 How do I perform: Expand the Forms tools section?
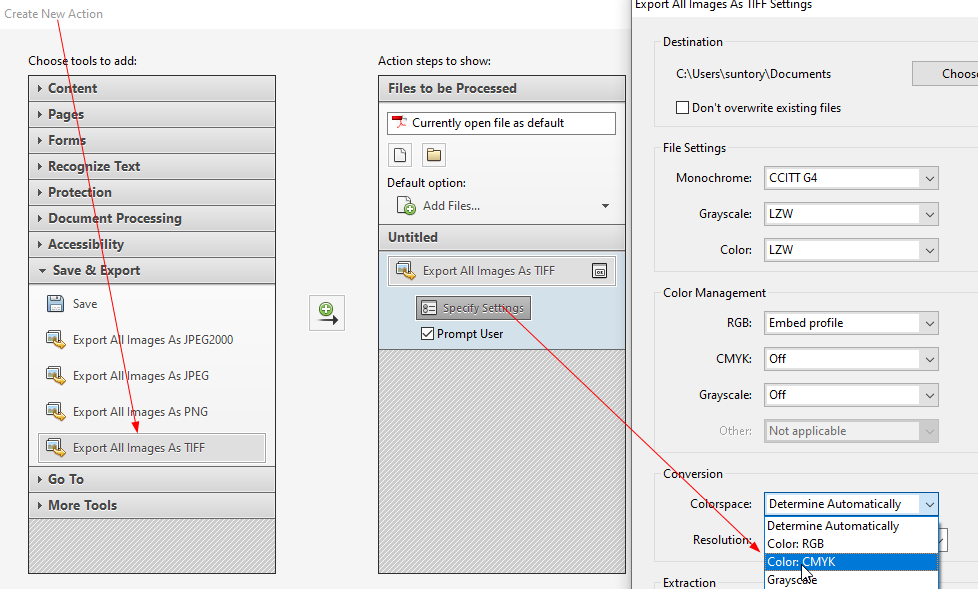click(152, 140)
